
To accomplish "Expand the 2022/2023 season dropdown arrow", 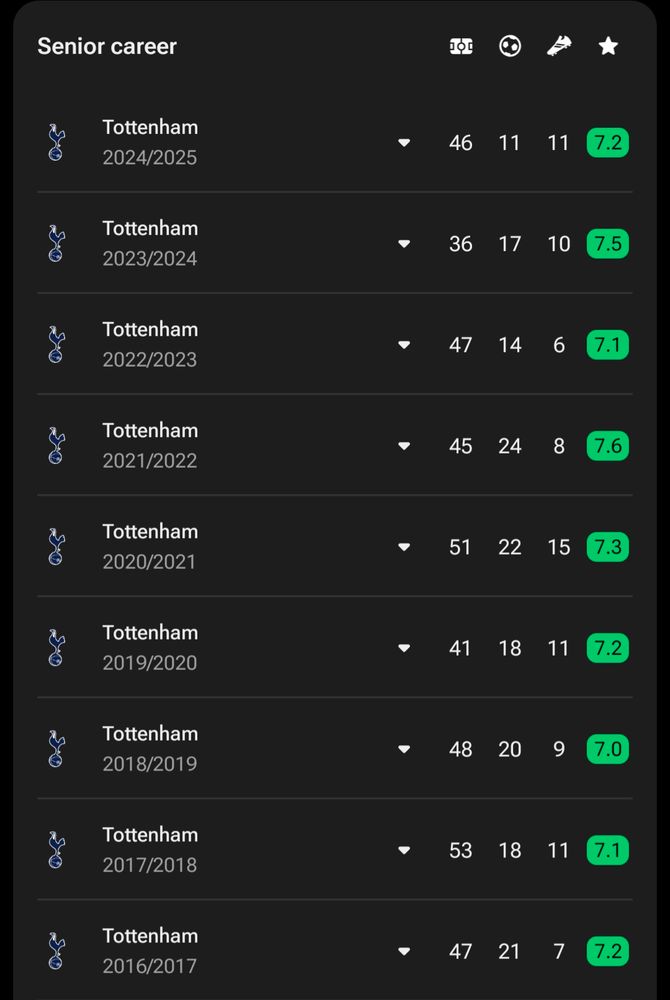I will pos(404,345).
